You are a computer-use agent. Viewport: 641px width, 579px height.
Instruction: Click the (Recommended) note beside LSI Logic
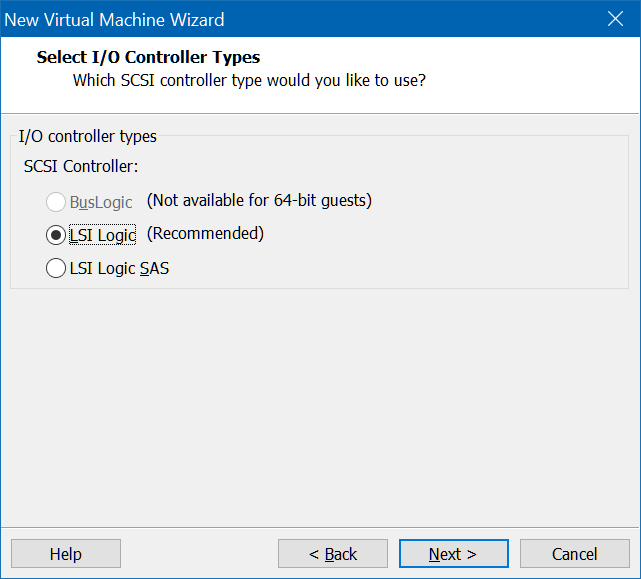pyautogui.click(x=205, y=233)
